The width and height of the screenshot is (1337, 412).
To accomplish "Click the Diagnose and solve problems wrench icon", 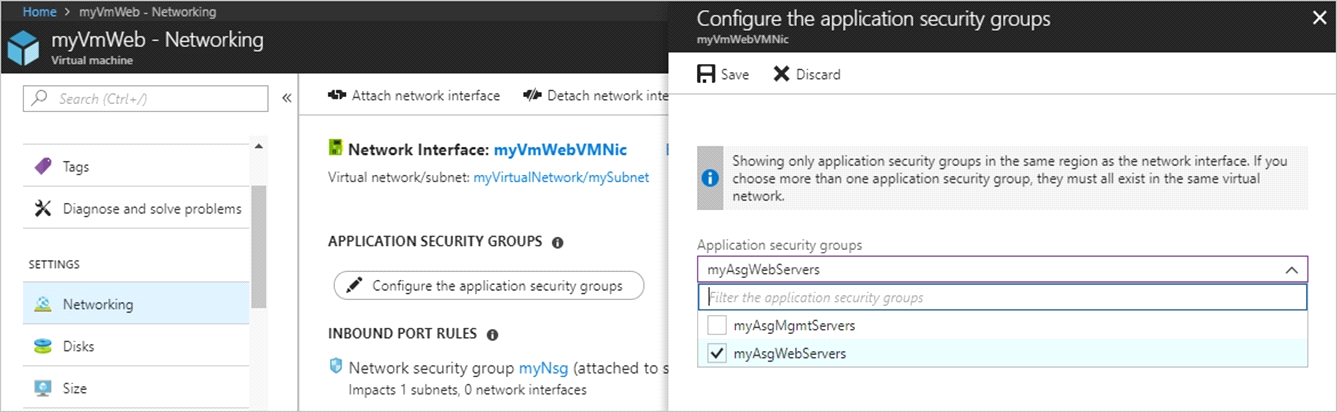I will coord(43,208).
